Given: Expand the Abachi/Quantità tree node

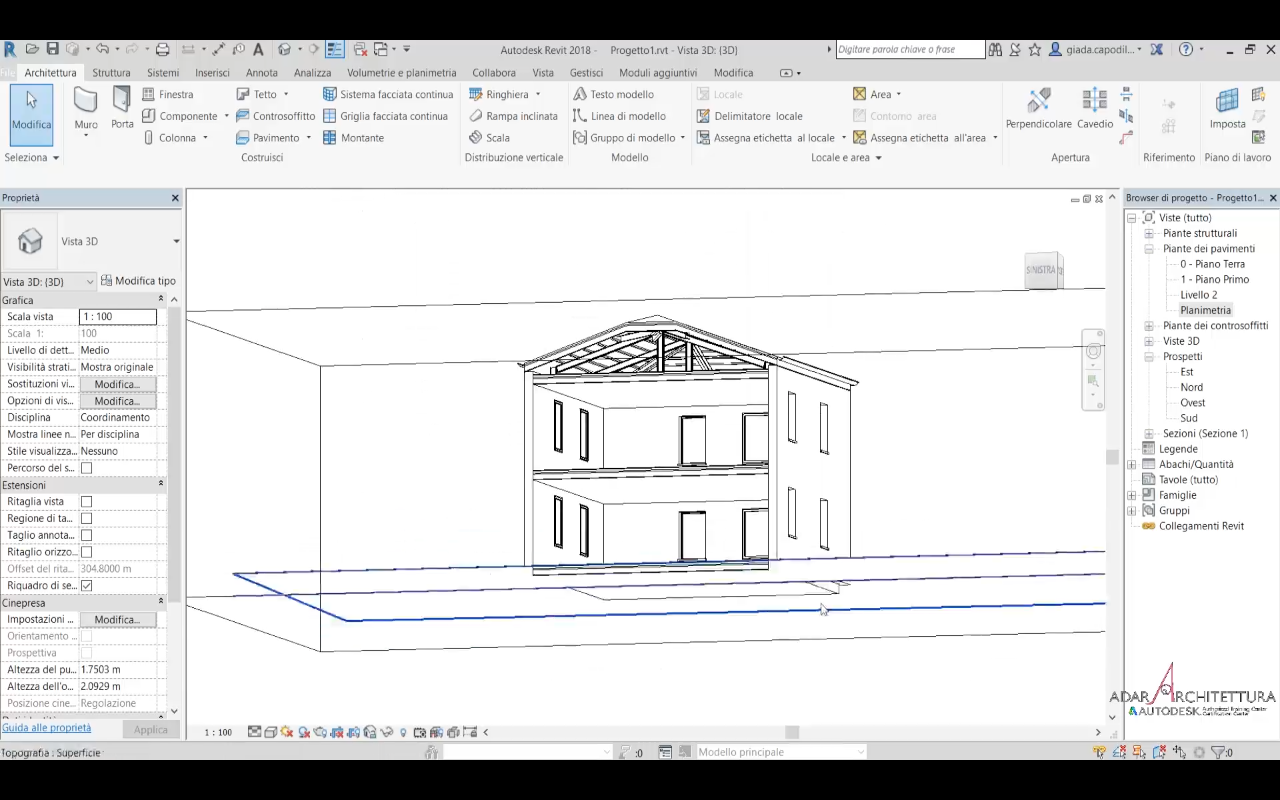Looking at the screenshot, I should coord(1132,464).
